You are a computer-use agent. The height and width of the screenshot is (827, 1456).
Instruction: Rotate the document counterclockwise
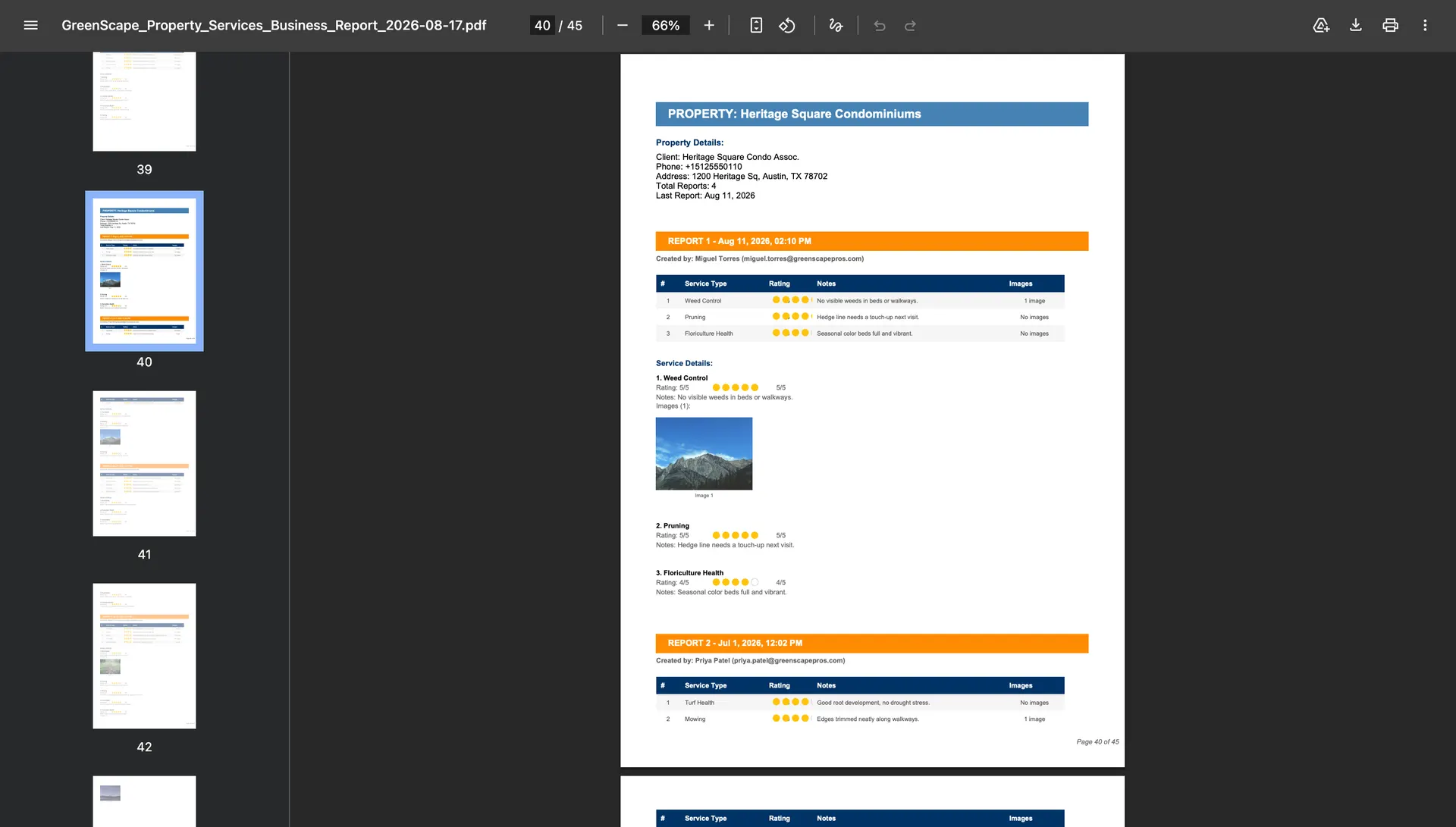click(787, 25)
